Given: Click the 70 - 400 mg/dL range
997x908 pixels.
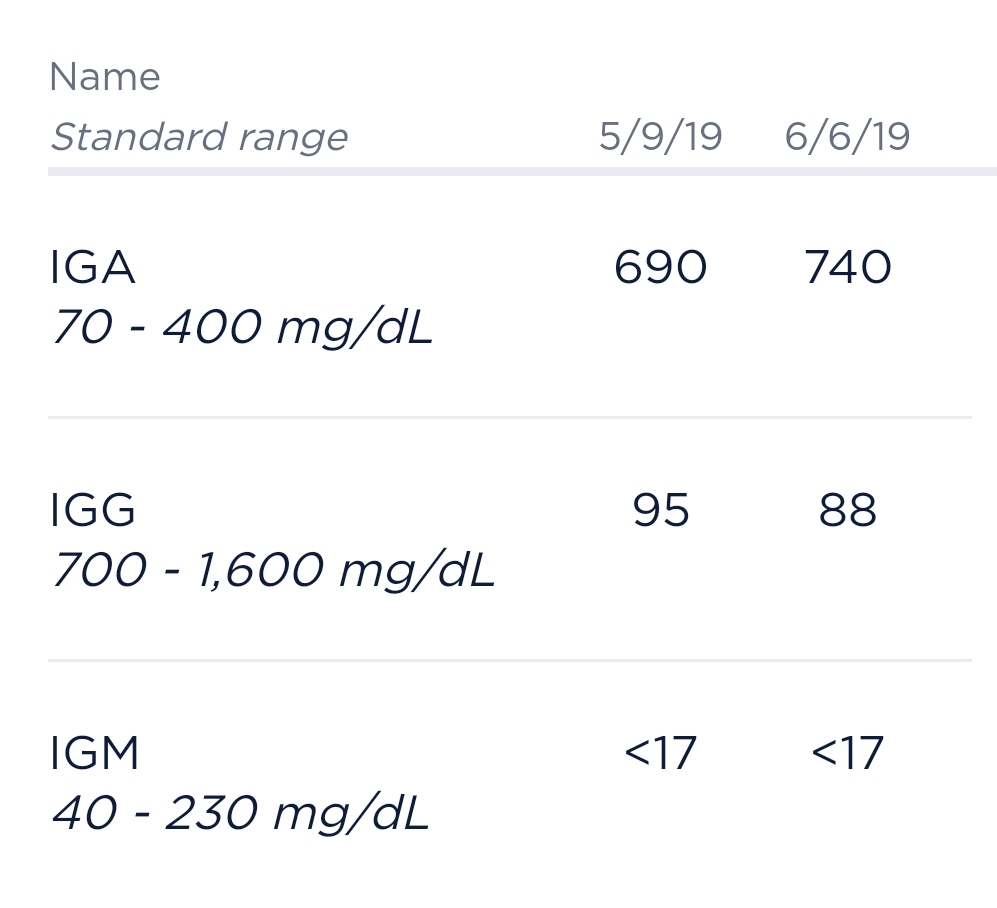Looking at the screenshot, I should tap(241, 328).
